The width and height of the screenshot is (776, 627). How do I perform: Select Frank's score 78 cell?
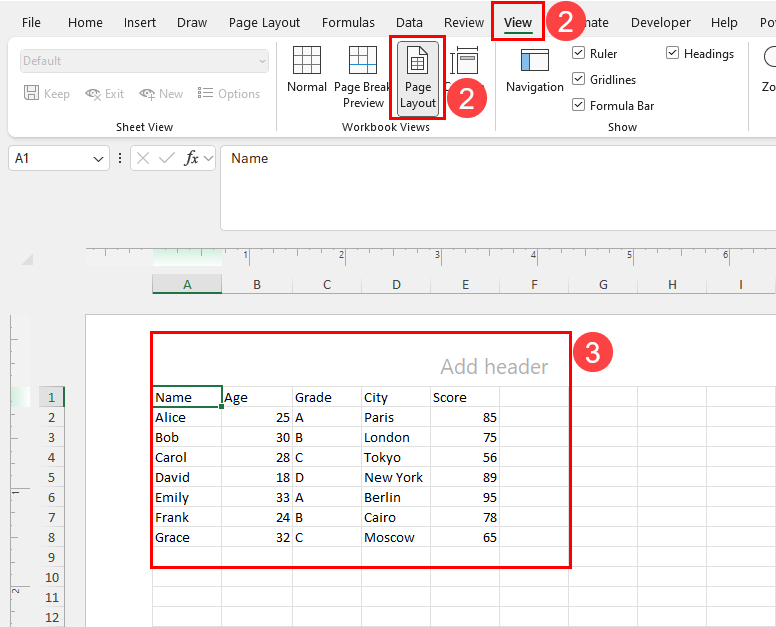(465, 518)
